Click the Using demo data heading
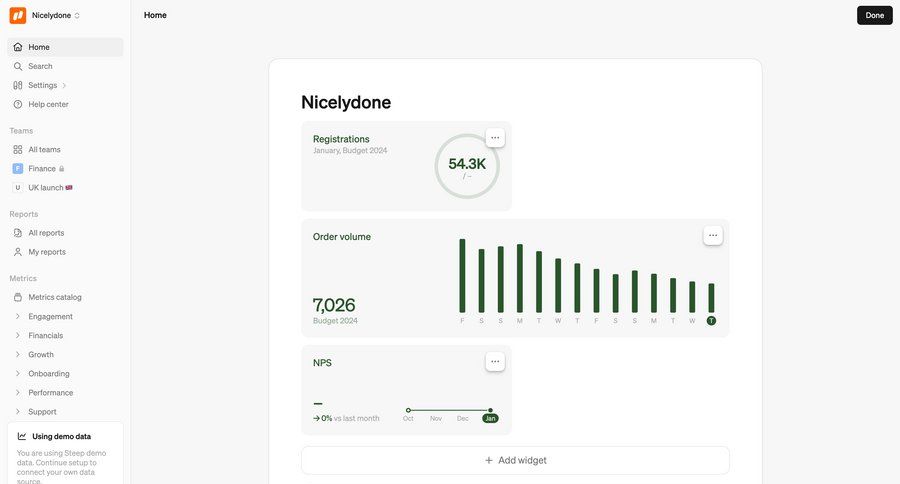The height and width of the screenshot is (484, 900). click(x=61, y=436)
